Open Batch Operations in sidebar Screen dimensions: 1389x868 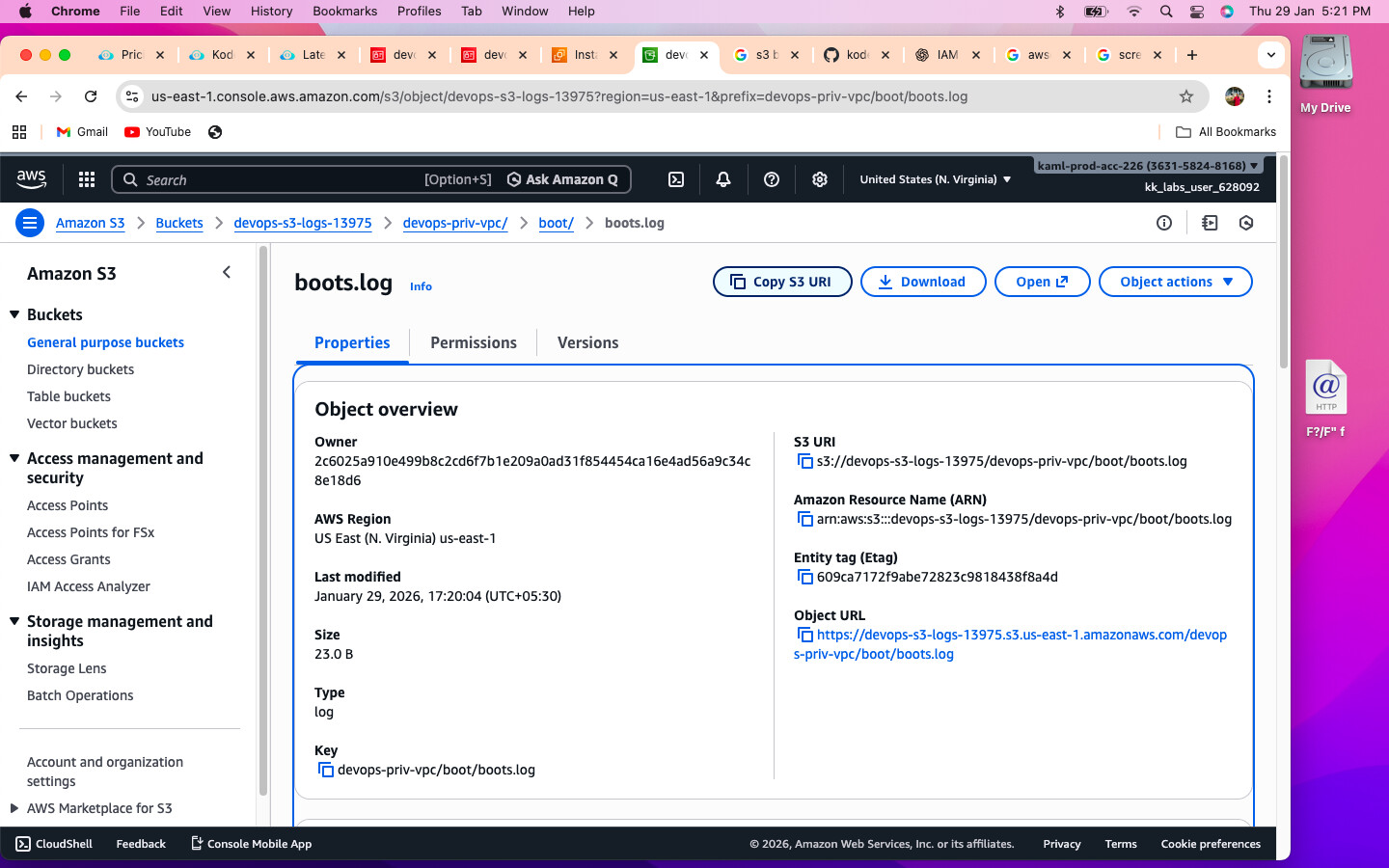(80, 695)
